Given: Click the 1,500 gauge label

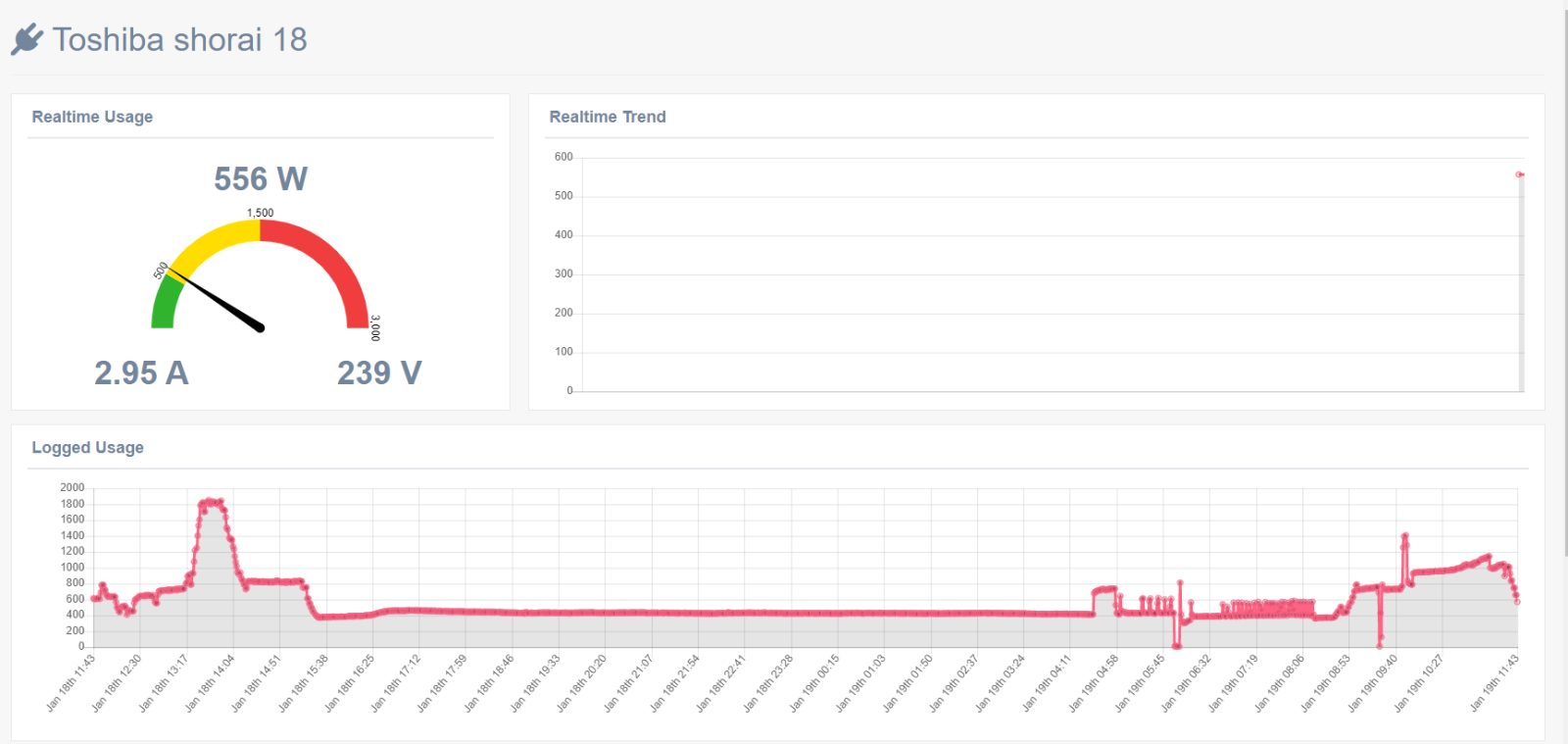Looking at the screenshot, I should [x=261, y=213].
